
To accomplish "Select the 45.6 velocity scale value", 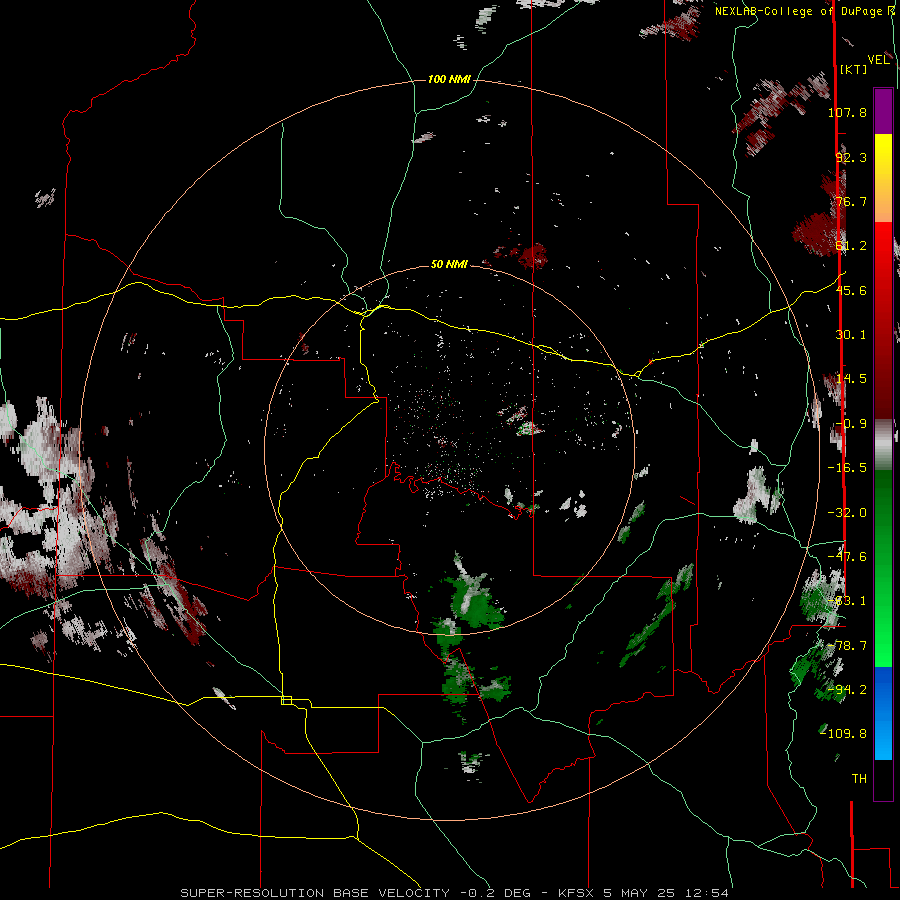I will click(851, 290).
